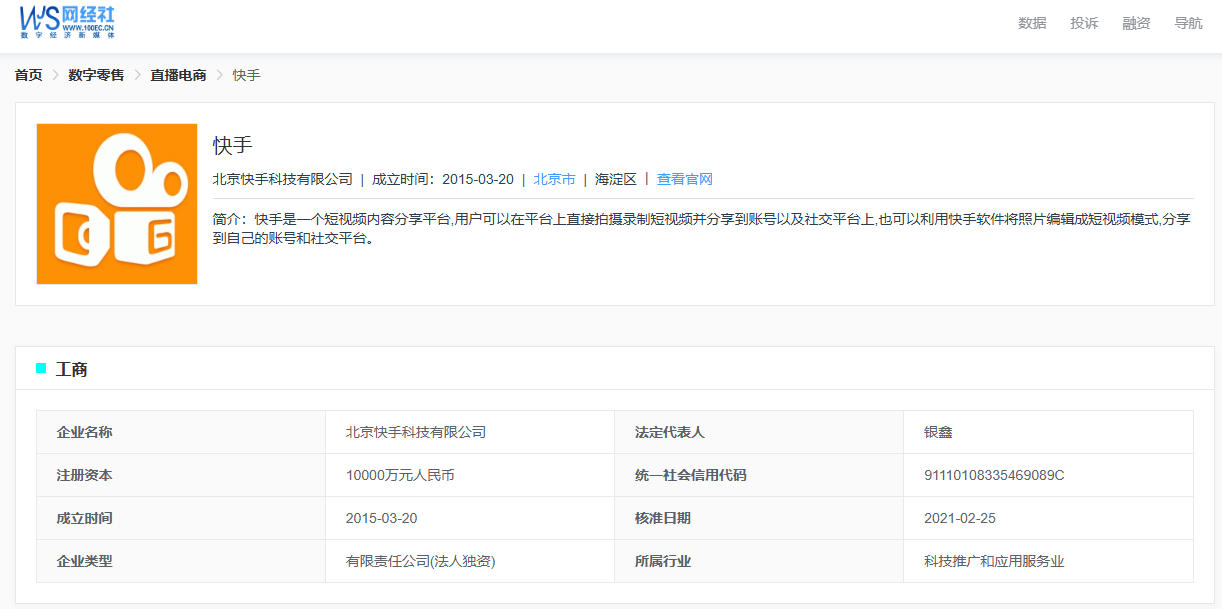Click the cyan square beside 工商
Viewport: 1222px width, 609px height.
click(x=41, y=368)
